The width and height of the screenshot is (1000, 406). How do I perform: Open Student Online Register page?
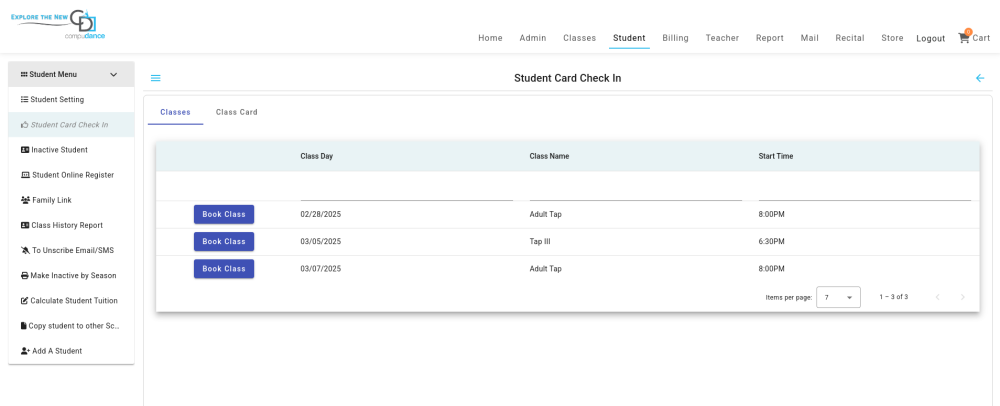71,175
